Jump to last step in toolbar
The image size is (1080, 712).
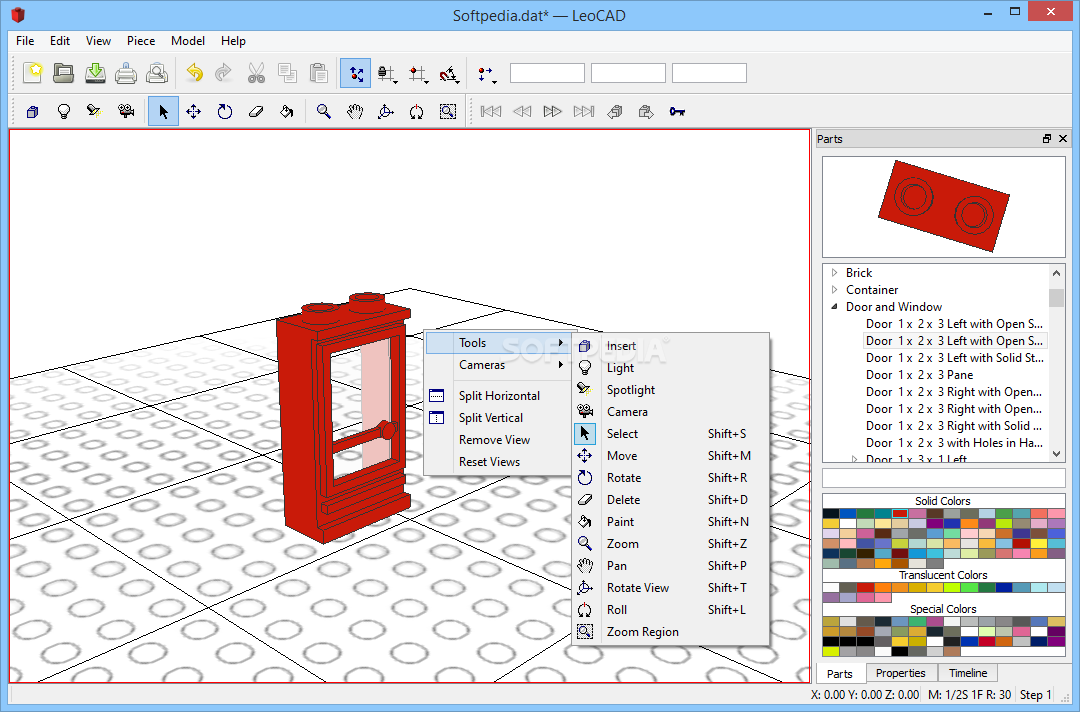(583, 112)
